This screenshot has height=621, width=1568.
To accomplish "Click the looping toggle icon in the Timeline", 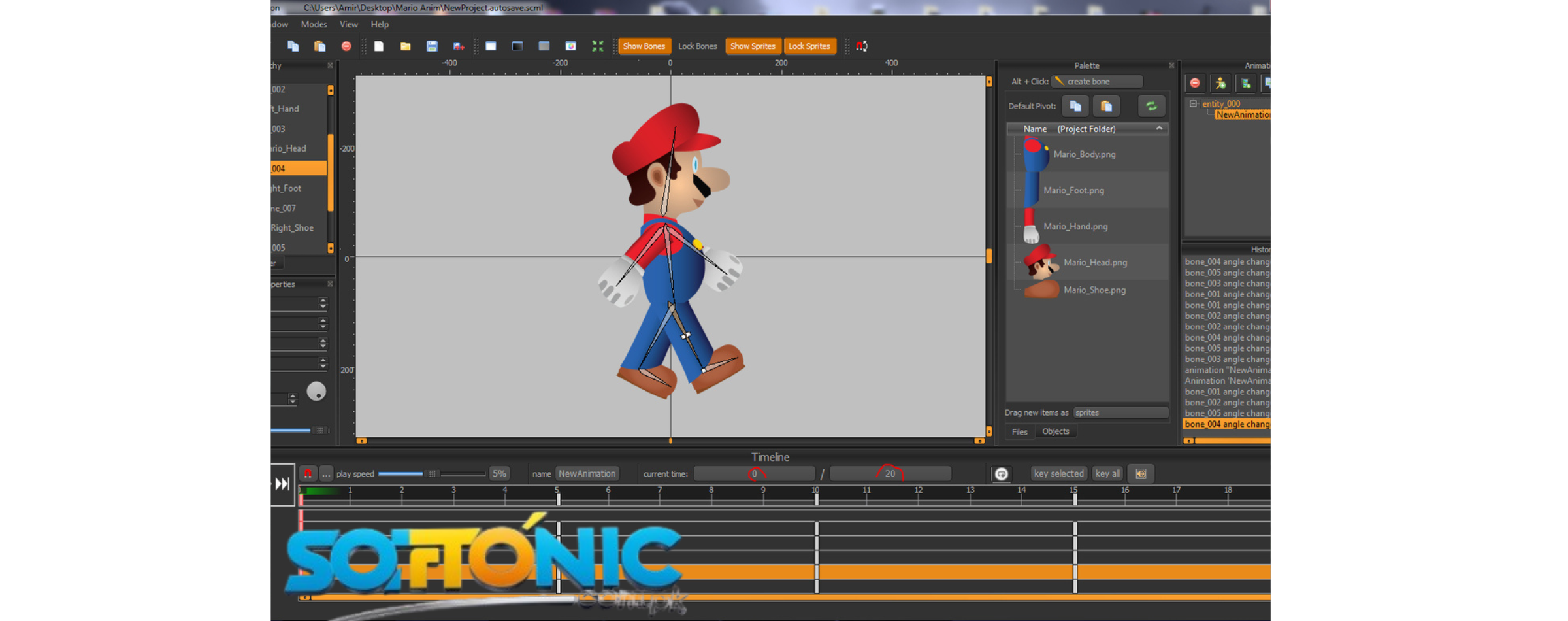I will (1002, 474).
